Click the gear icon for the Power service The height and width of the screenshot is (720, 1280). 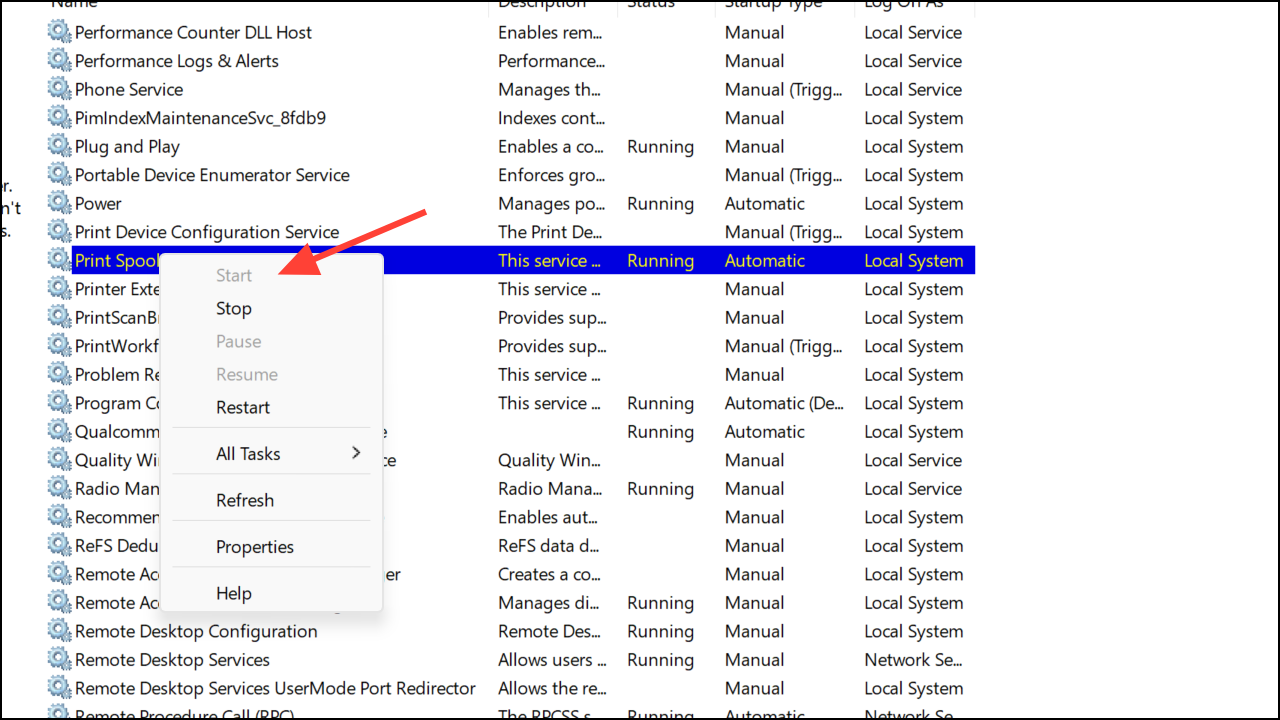click(60, 203)
